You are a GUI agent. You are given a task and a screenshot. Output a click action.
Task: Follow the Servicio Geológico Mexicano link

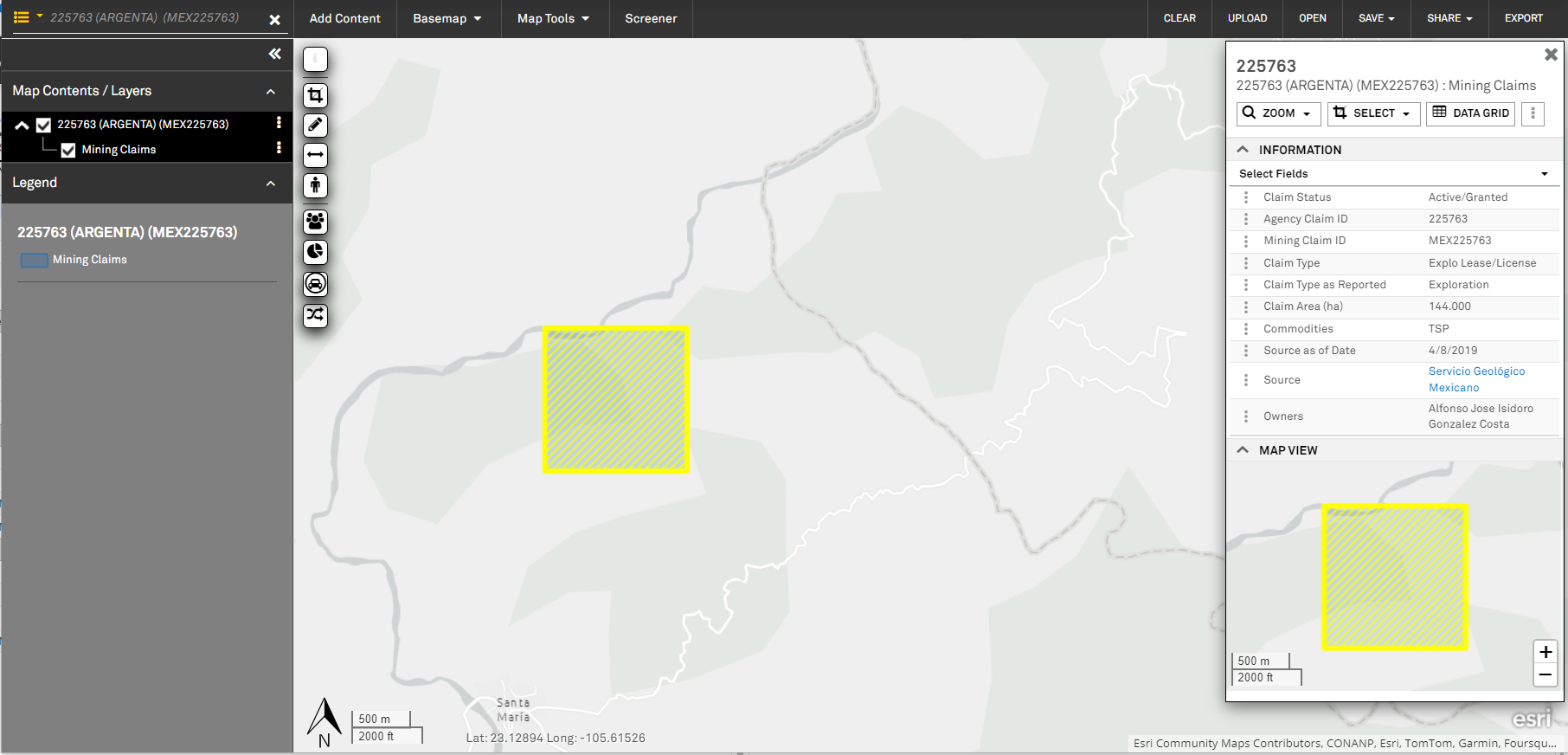tap(1476, 379)
